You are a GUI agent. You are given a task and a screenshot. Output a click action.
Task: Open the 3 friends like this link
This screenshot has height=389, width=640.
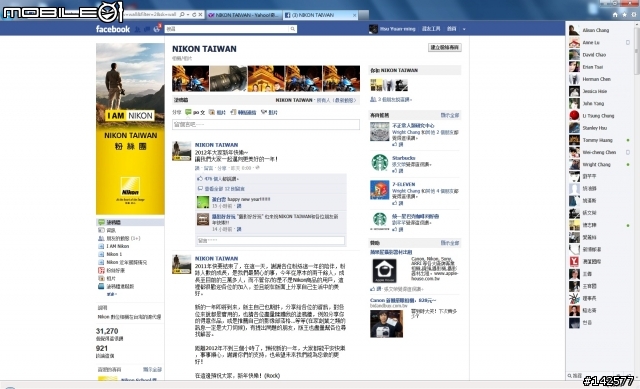click(394, 100)
